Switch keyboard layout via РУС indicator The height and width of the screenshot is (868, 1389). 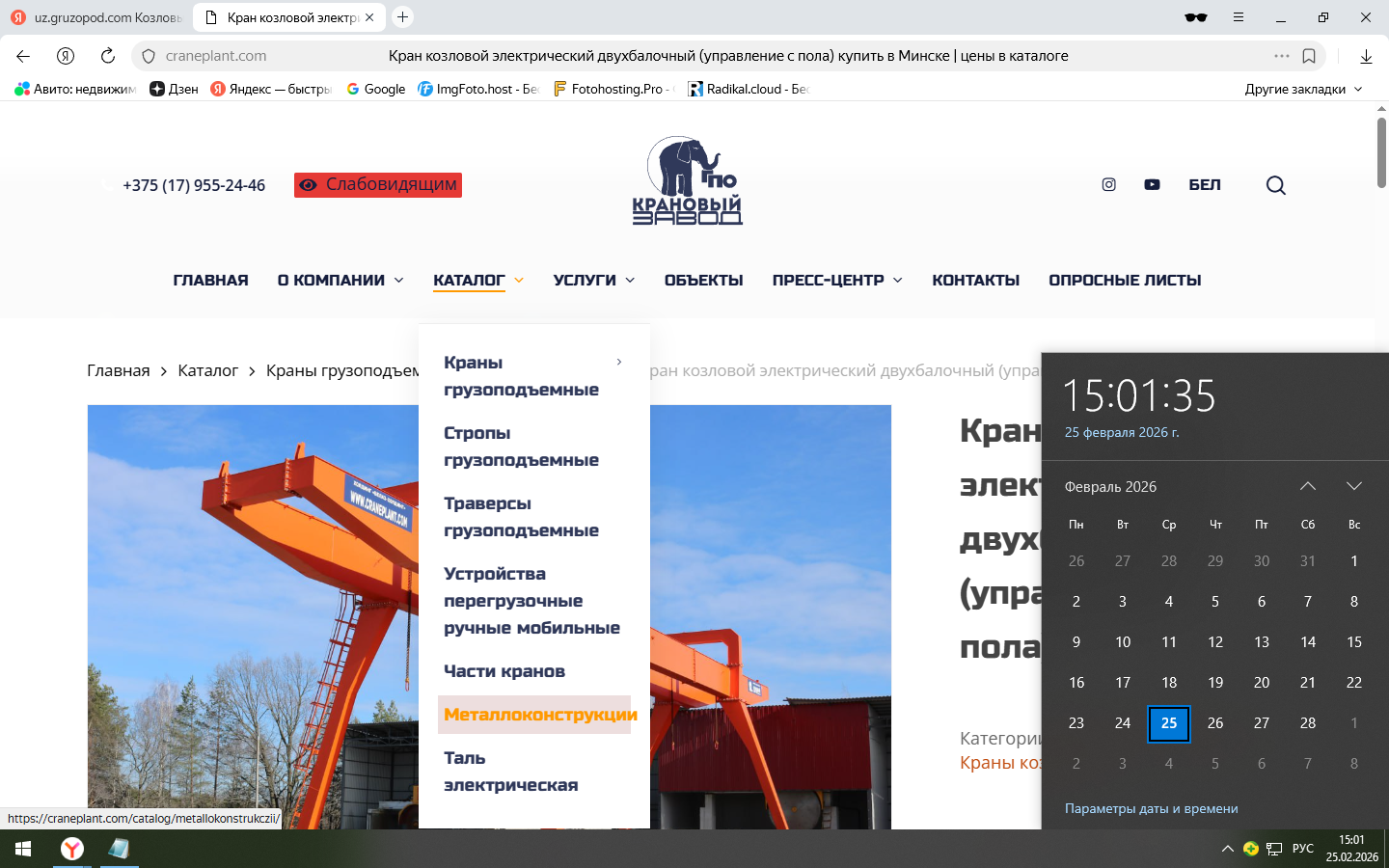[x=1303, y=849]
